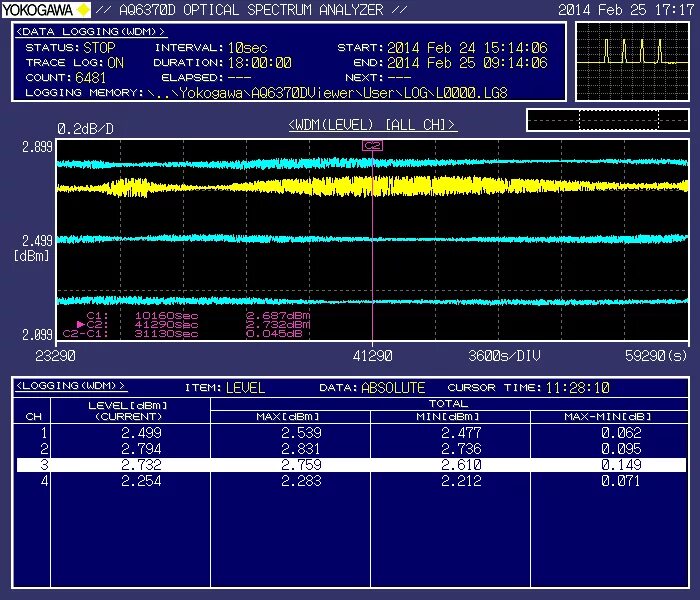Change the INTERVAL 10sec value
This screenshot has width=700, height=600.
coord(247,47)
